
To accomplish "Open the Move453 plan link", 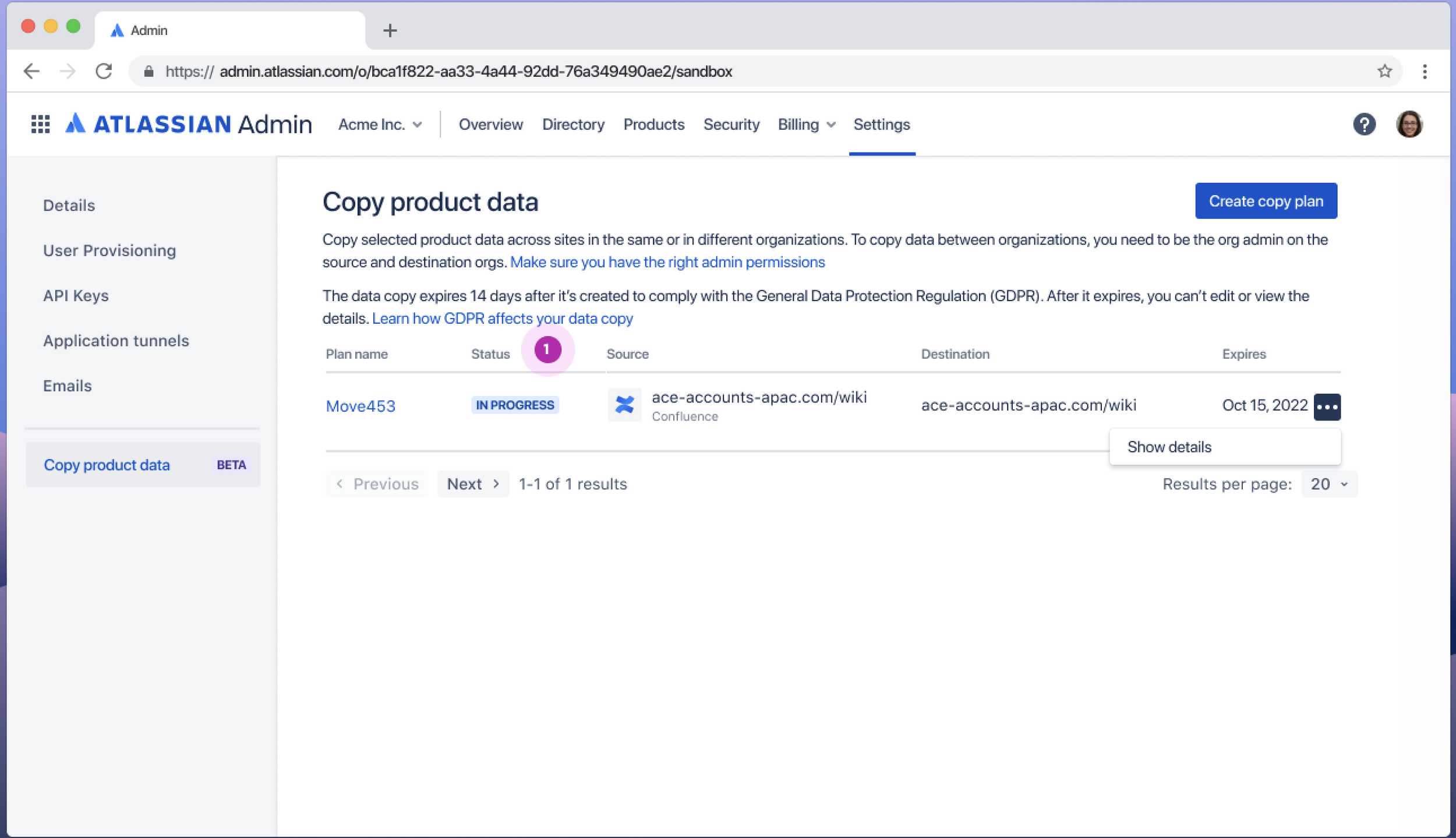I will pos(361,406).
